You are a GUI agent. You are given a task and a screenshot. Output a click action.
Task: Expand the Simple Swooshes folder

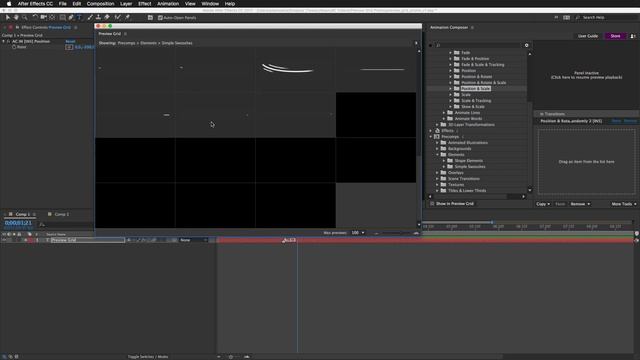pyautogui.click(x=444, y=167)
